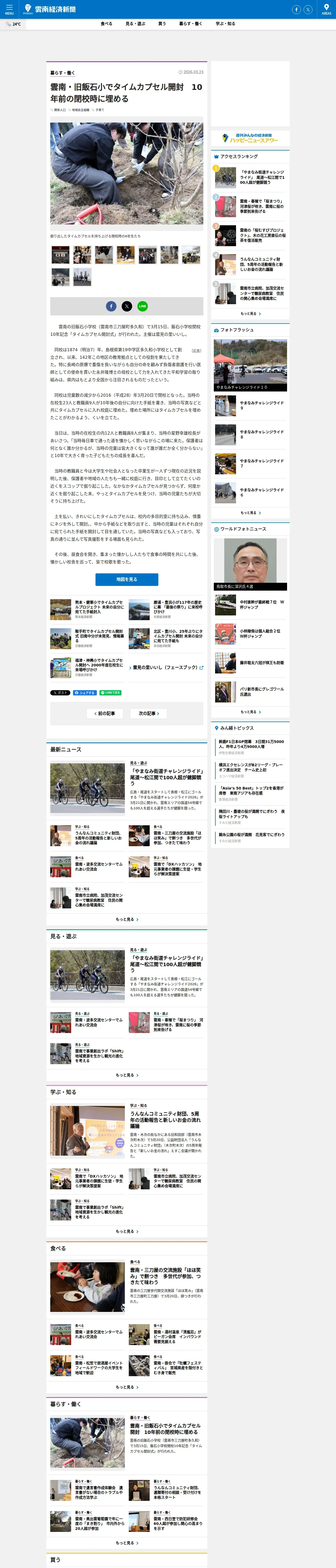Click the globe icon beside ワールドフォトニュース

click(x=216, y=529)
